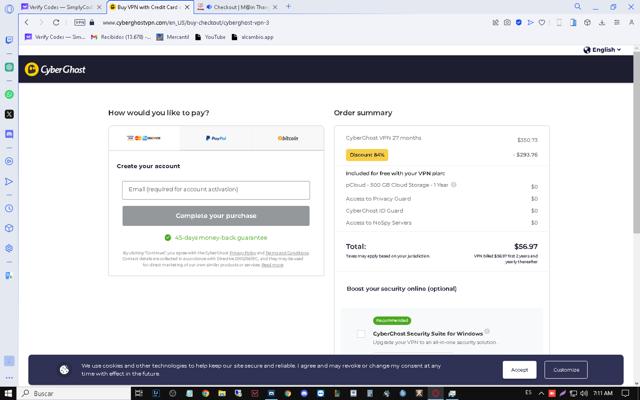640x400 pixels.
Task: Open the Windows Start menu
Action: coord(8,393)
